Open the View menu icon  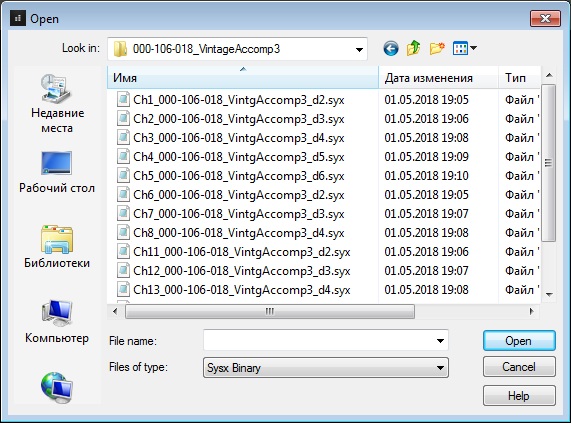(464, 48)
